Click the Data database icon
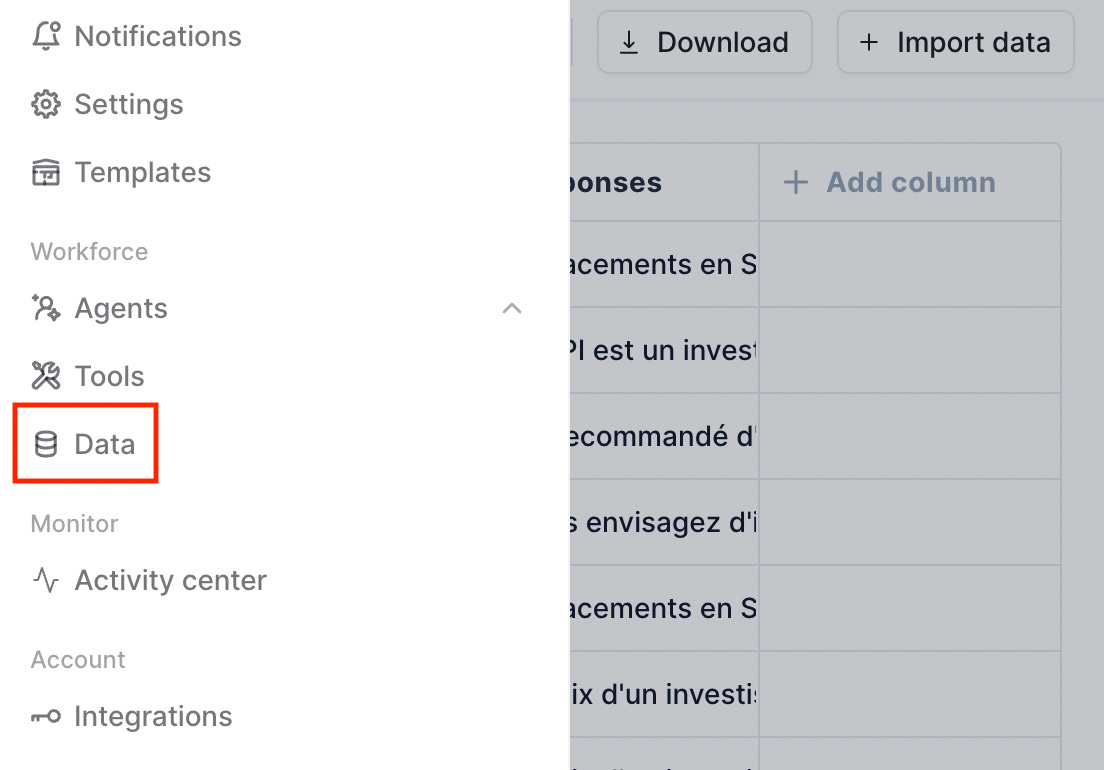Image resolution: width=1104 pixels, height=770 pixels. tap(46, 444)
